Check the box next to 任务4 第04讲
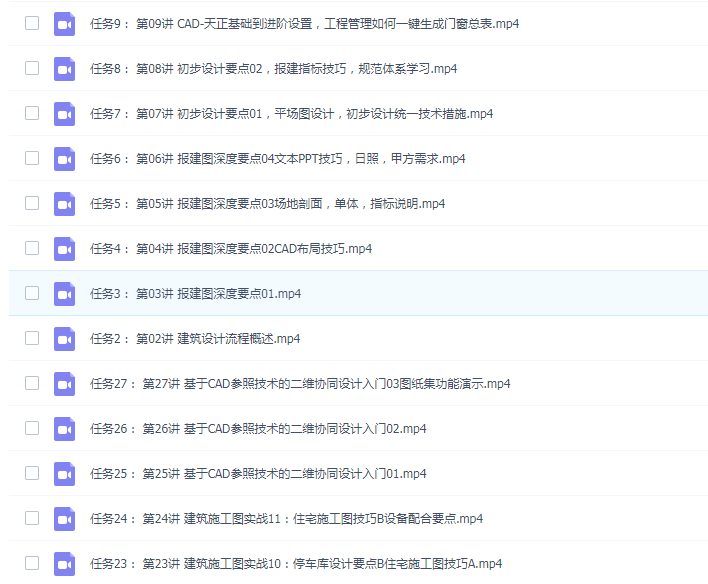The image size is (708, 584). coord(32,248)
